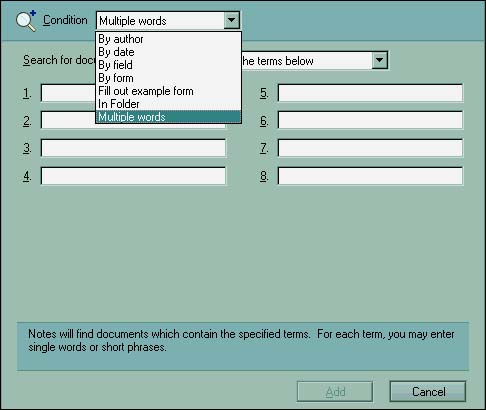Focus term input field 1
This screenshot has height=410, width=486.
tap(133, 93)
